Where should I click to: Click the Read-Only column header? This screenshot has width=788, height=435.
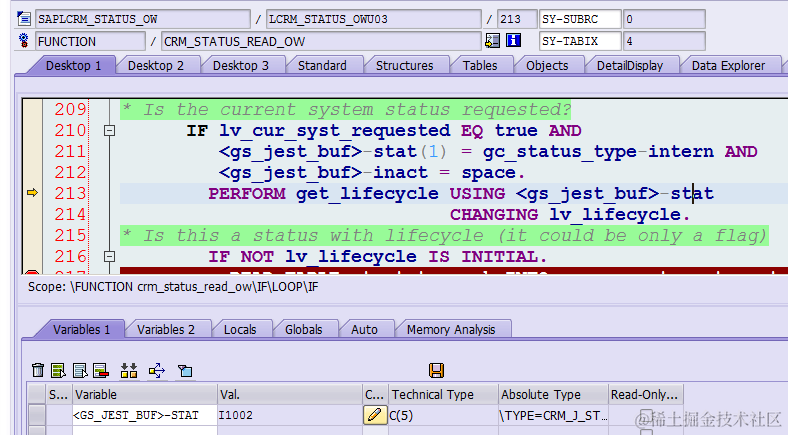tap(646, 395)
